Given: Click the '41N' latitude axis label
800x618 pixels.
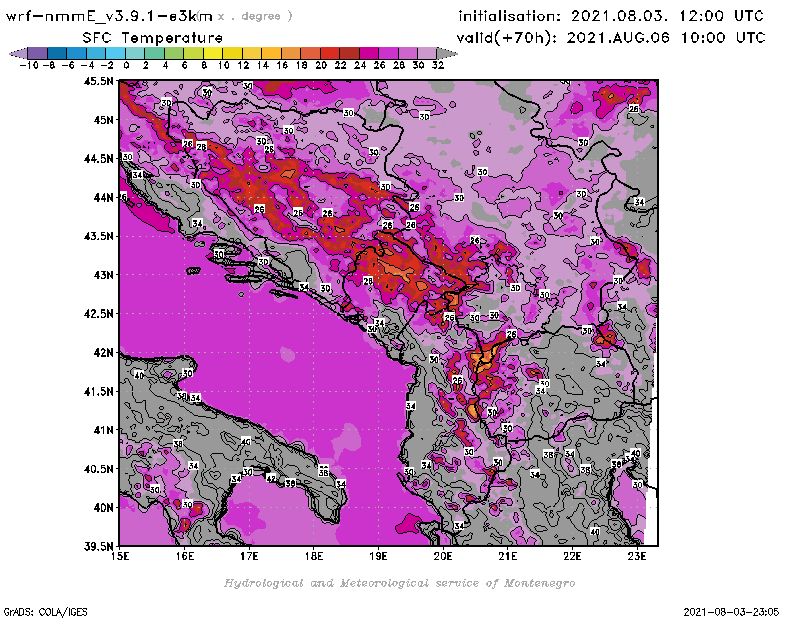Looking at the screenshot, I should click(x=103, y=430).
